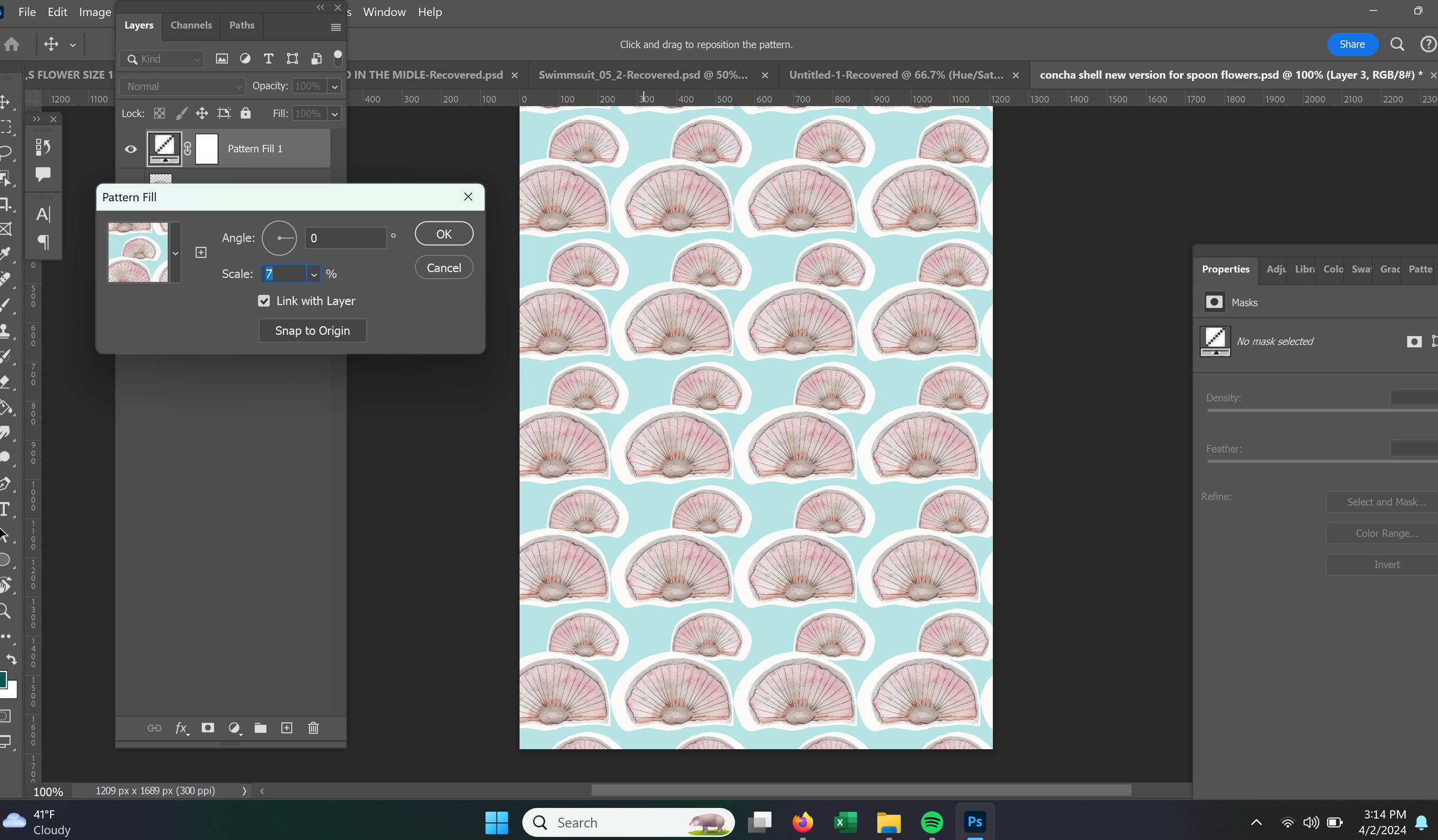Click the delete layer trash icon

tap(313, 728)
